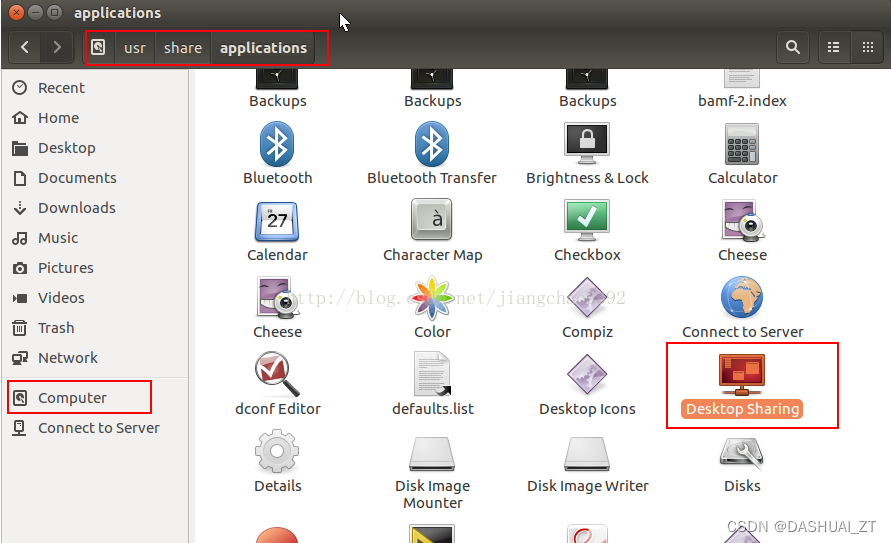This screenshot has width=891, height=543.
Task: Select the middle Backups icon
Action: pyautogui.click(x=432, y=80)
